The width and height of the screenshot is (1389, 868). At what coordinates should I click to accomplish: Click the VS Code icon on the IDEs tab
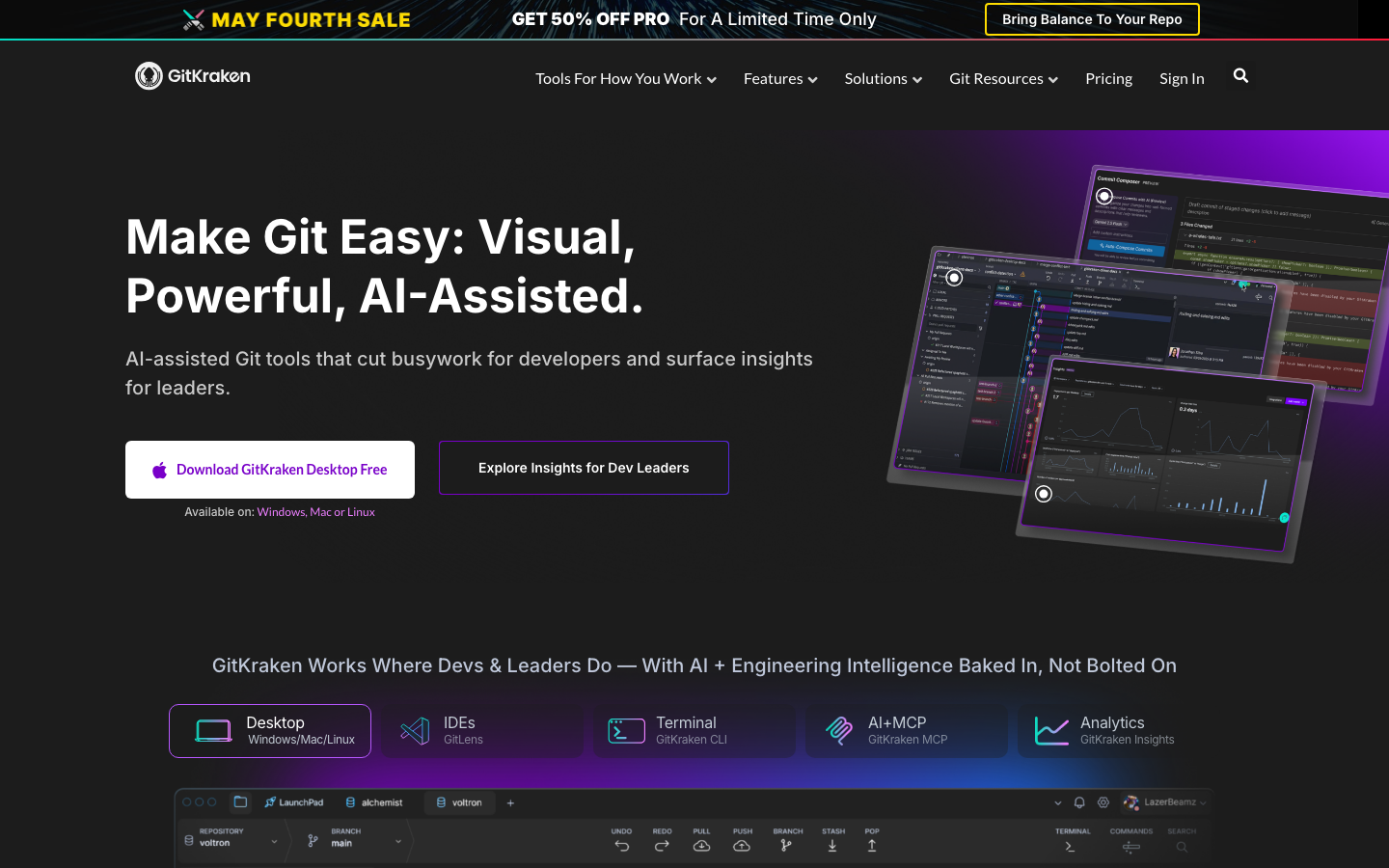415,731
